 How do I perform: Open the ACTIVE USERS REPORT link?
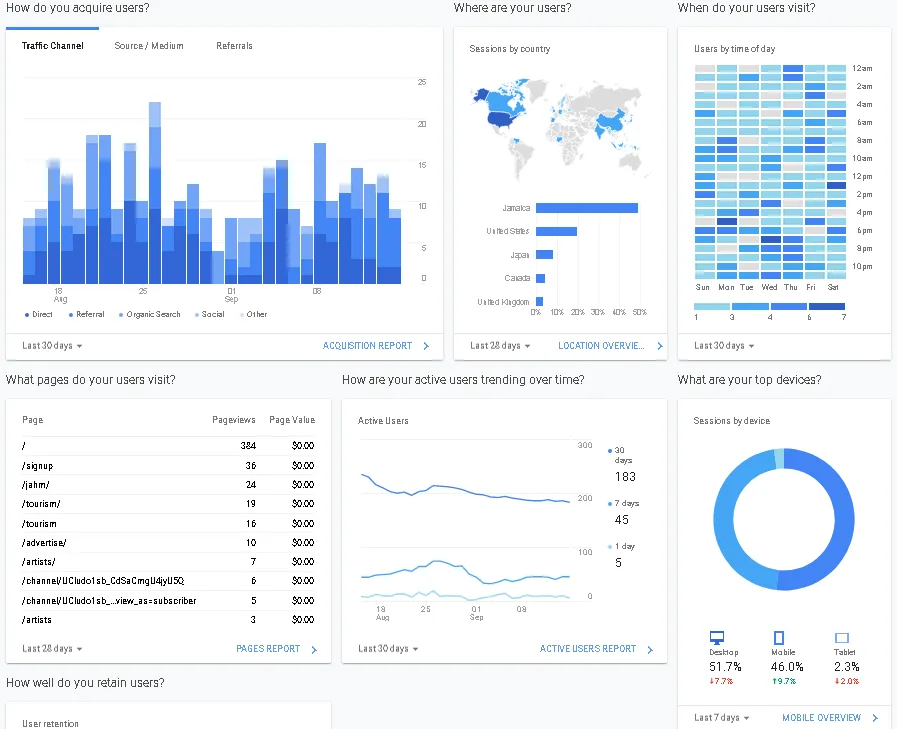pyautogui.click(x=588, y=649)
